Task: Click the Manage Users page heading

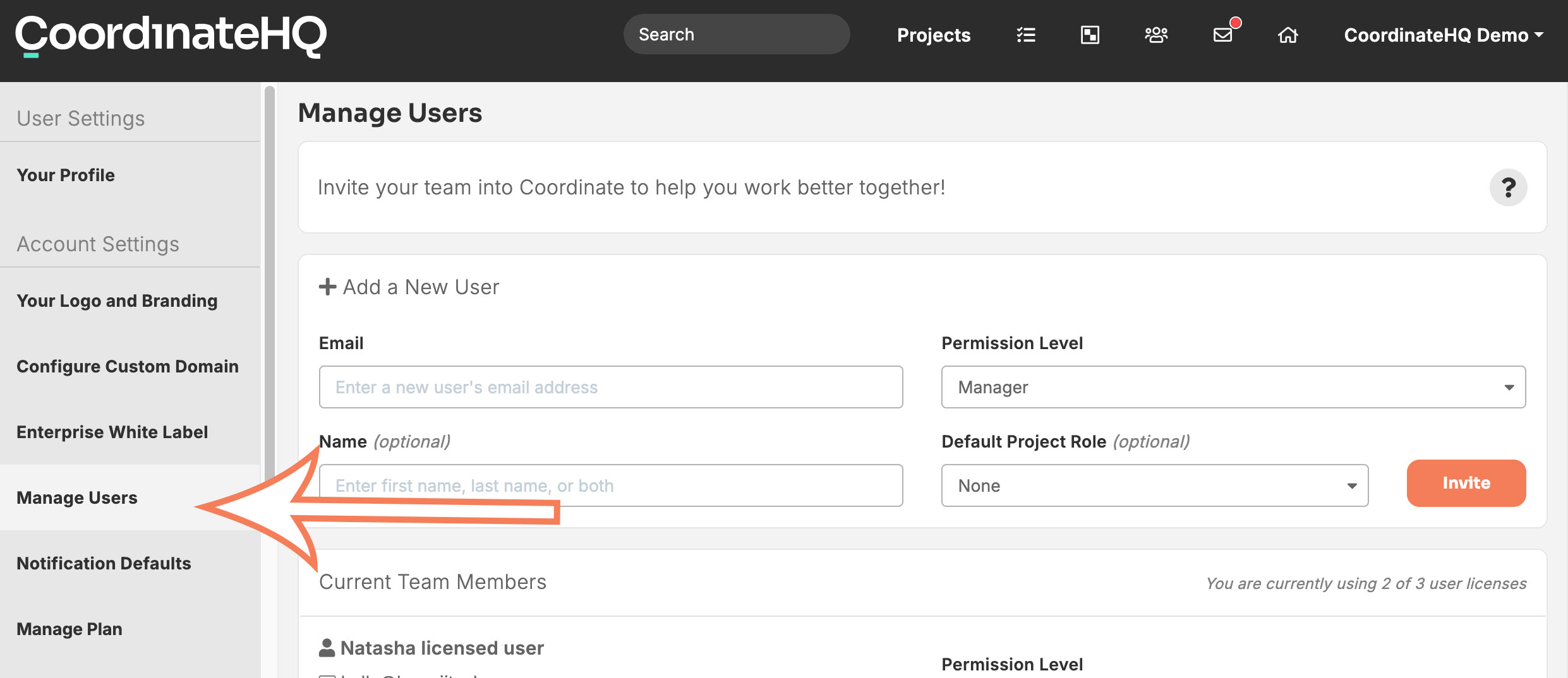Action: point(390,113)
